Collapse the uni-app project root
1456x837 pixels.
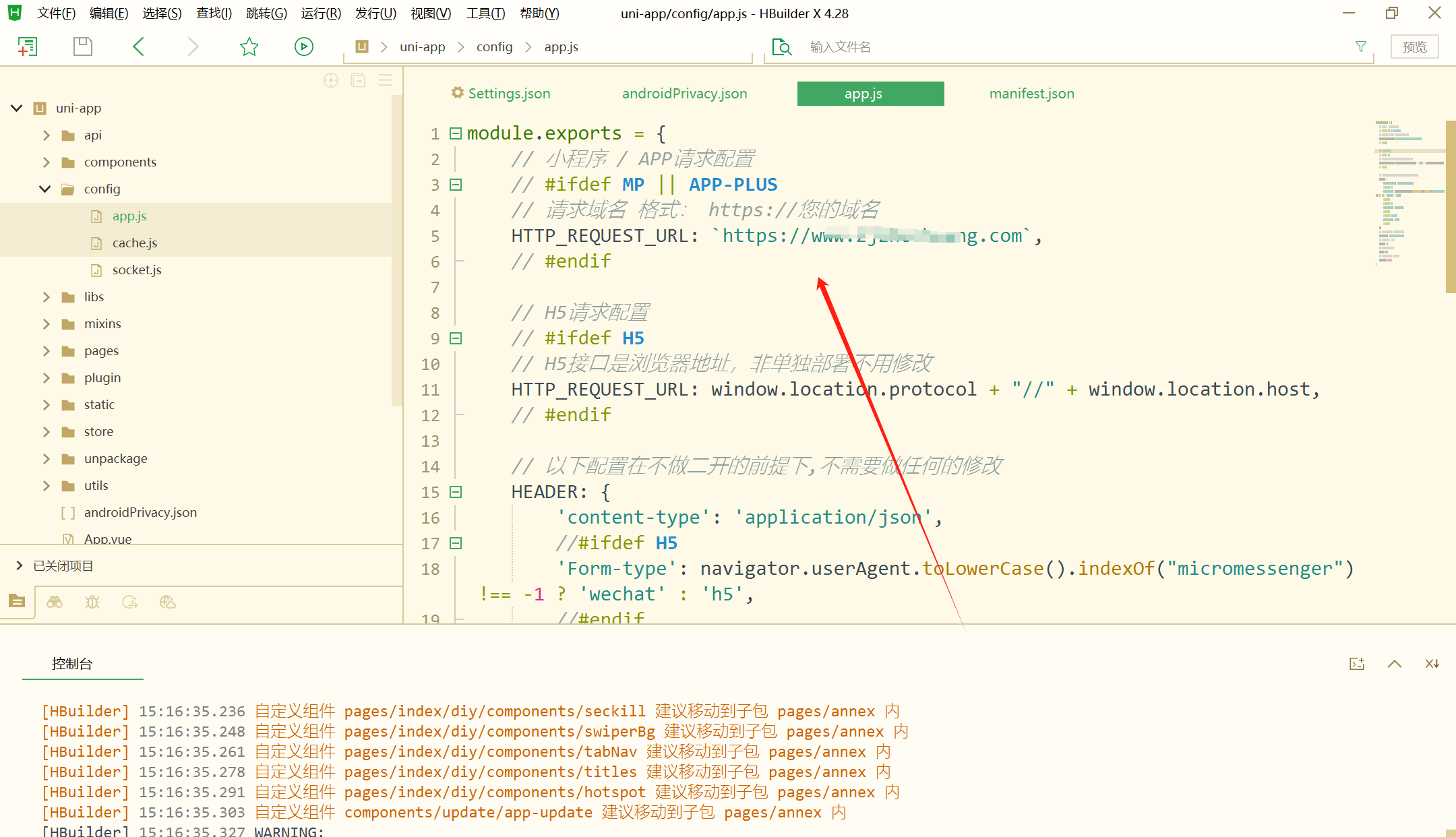pyautogui.click(x=17, y=108)
